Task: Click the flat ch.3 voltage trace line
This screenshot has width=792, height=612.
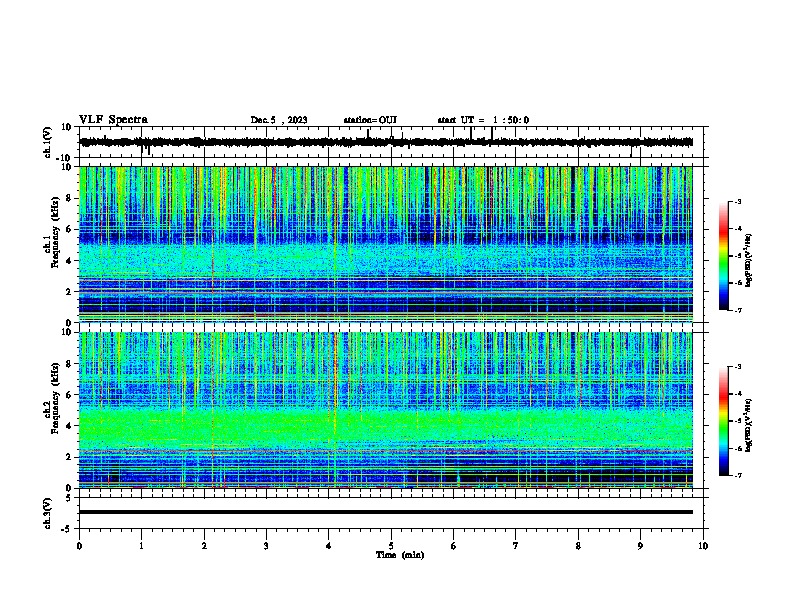Action: (x=386, y=512)
